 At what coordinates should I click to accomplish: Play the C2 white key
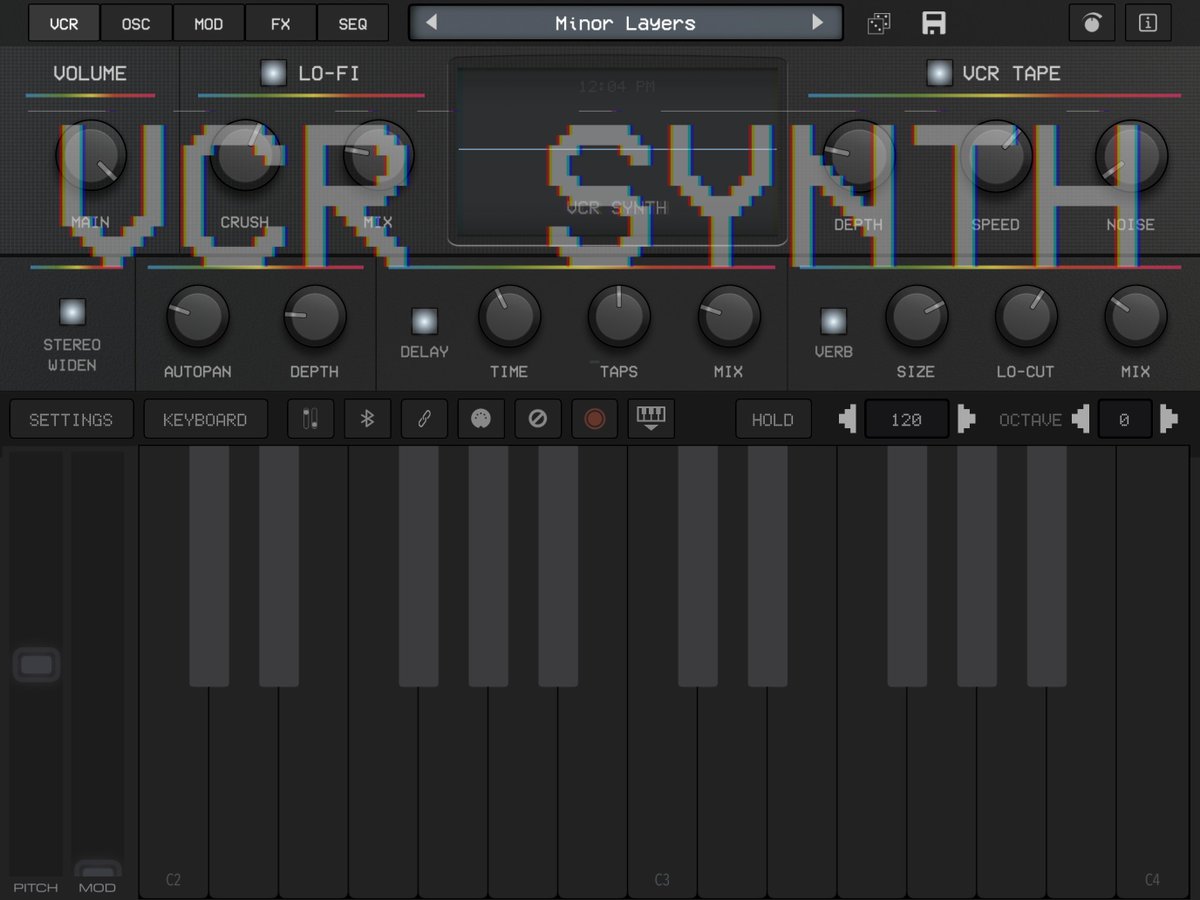click(174, 790)
